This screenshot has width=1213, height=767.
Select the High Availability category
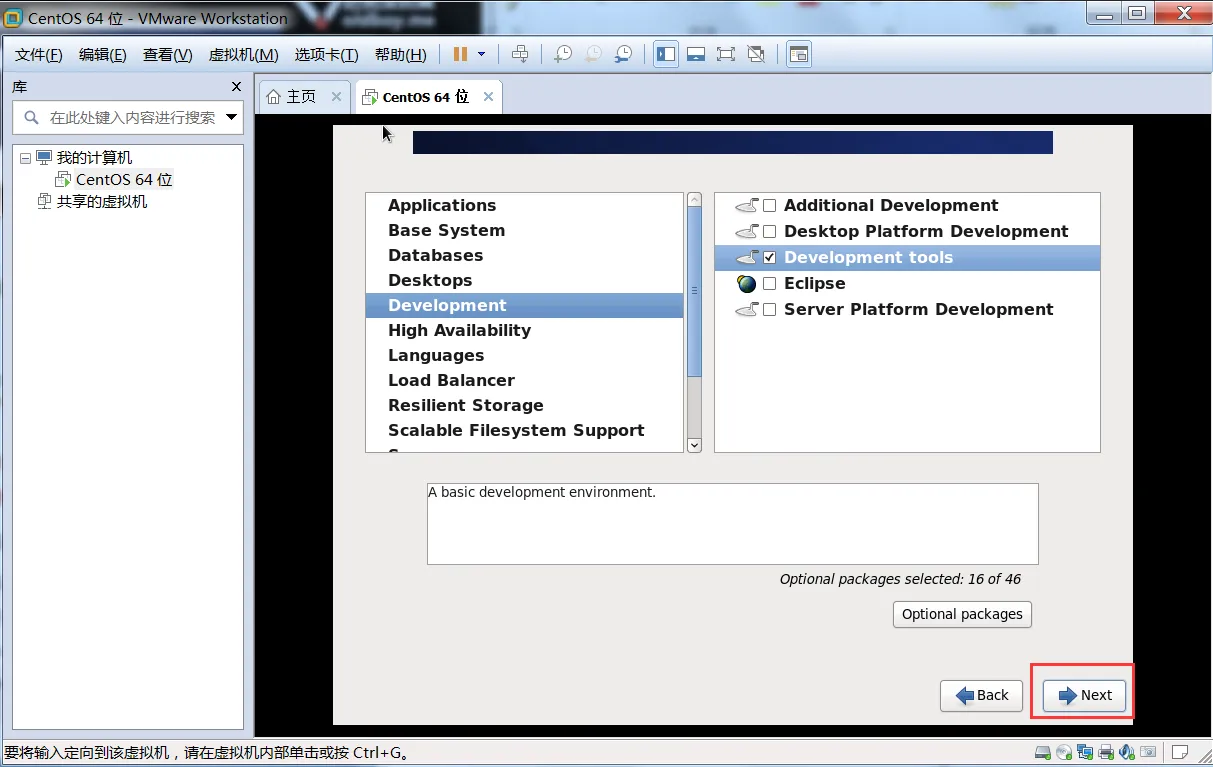click(524, 330)
